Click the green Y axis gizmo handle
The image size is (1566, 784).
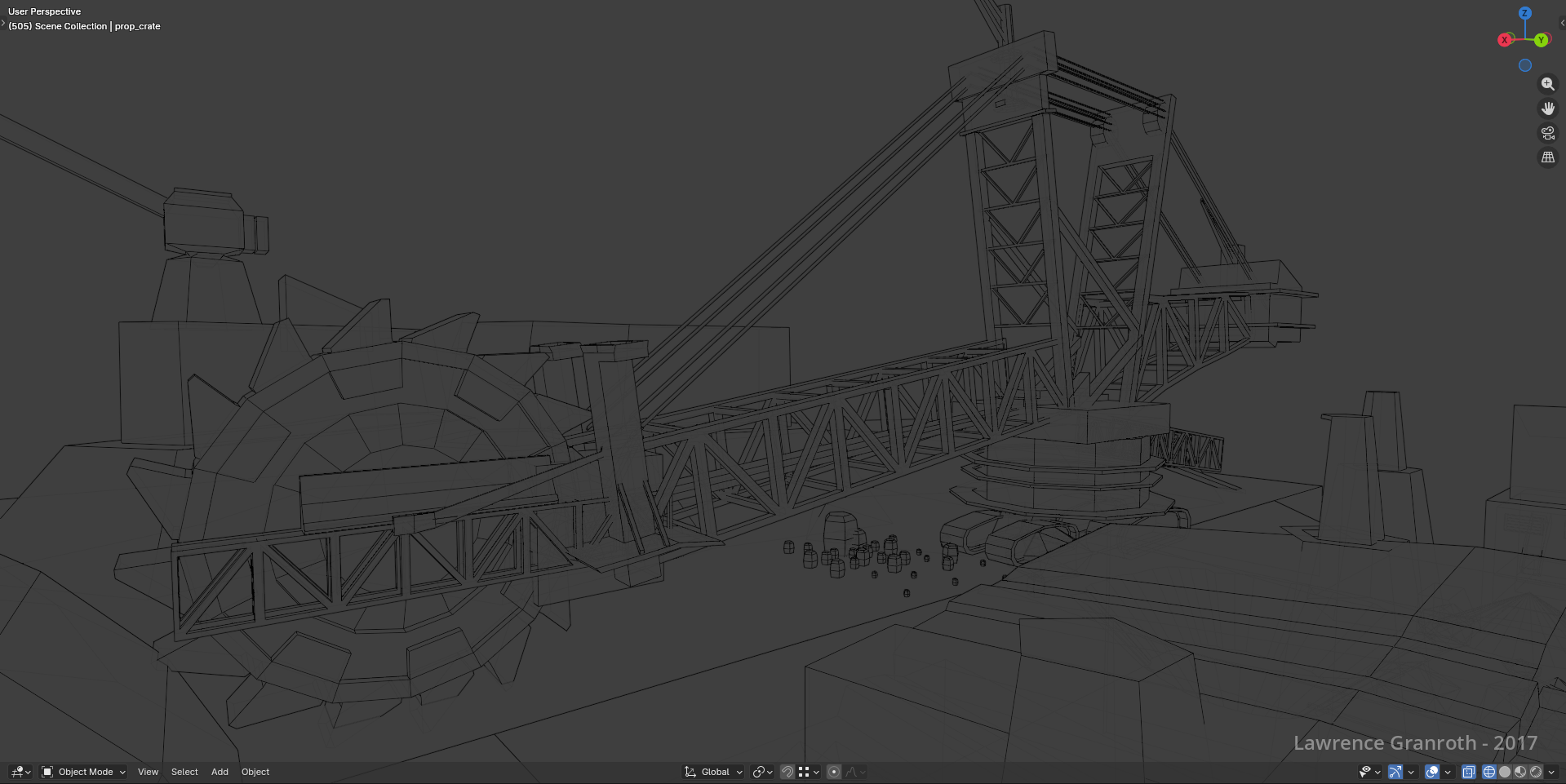[1541, 40]
